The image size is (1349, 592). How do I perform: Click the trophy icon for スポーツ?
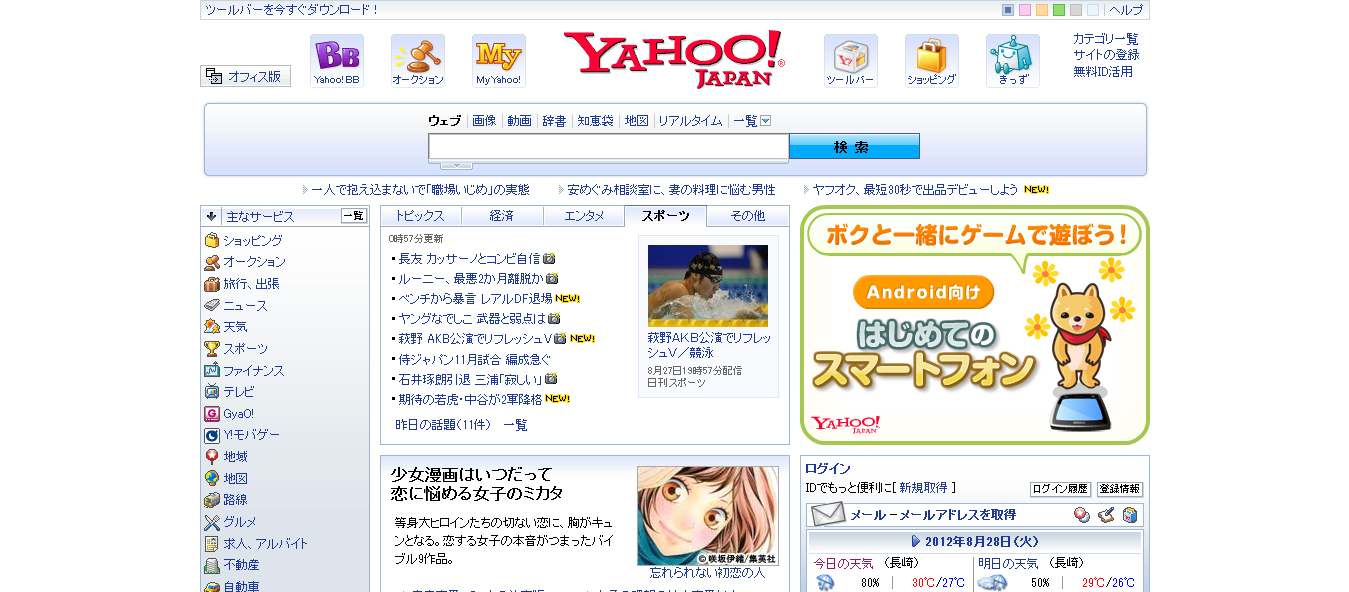211,348
